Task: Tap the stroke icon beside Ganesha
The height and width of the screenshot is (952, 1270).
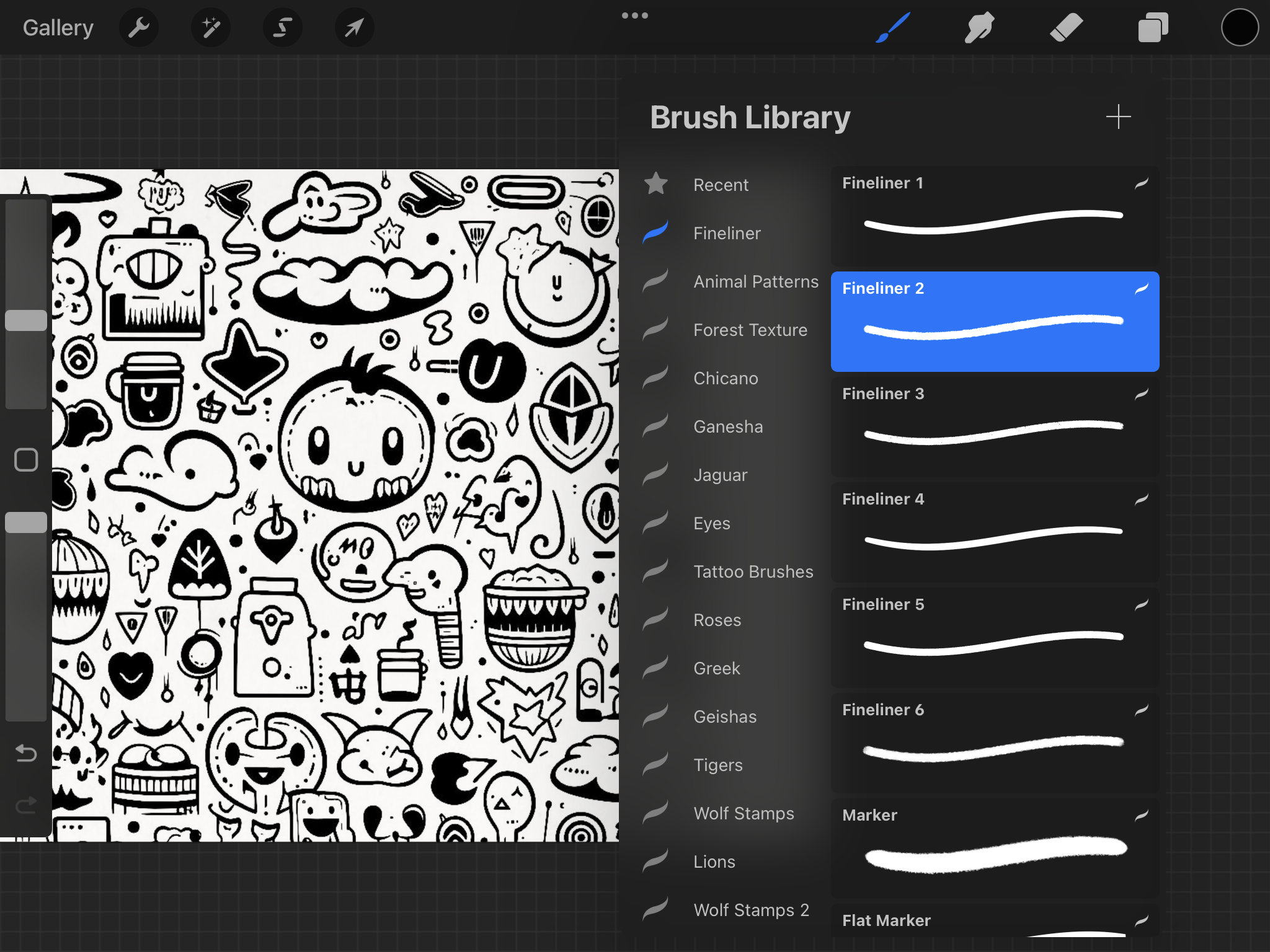Action: coord(655,425)
